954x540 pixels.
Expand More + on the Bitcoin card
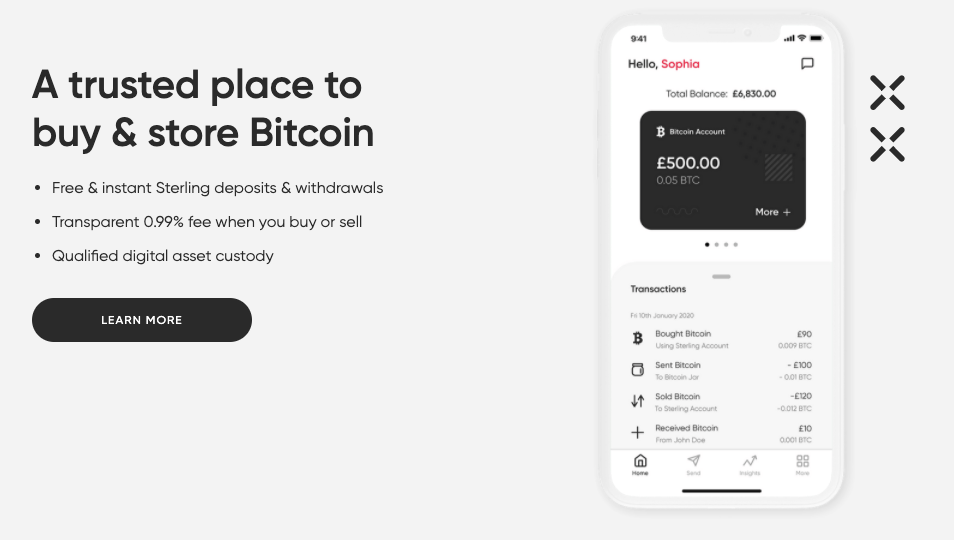pos(773,212)
